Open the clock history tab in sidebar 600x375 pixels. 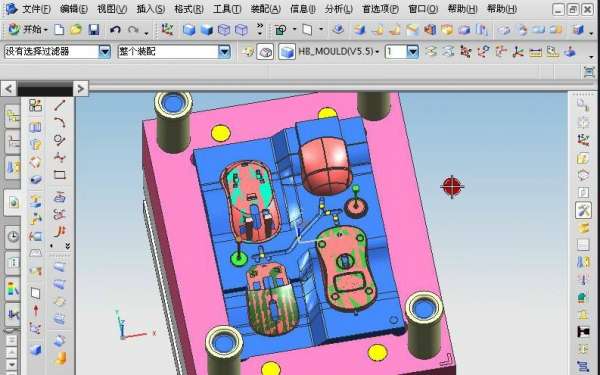tap(13, 237)
